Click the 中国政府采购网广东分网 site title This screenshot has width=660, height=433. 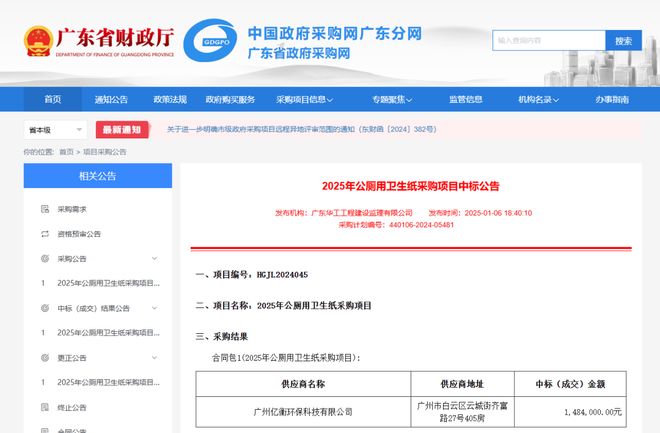point(335,33)
